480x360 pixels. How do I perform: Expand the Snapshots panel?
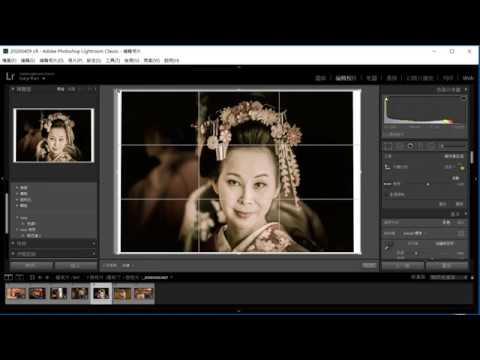pyautogui.click(x=13, y=244)
